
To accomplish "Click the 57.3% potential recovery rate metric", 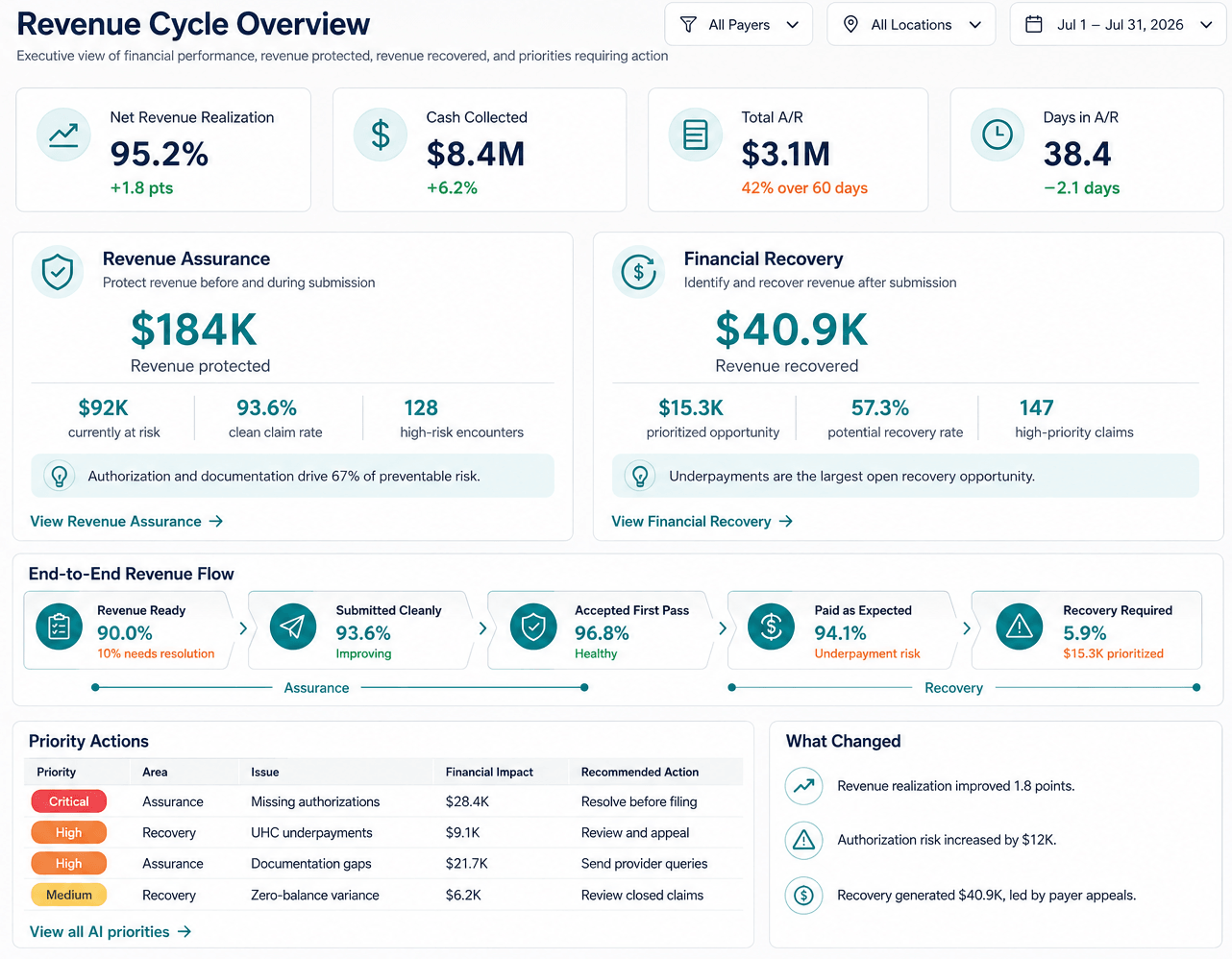I will pos(895,419).
